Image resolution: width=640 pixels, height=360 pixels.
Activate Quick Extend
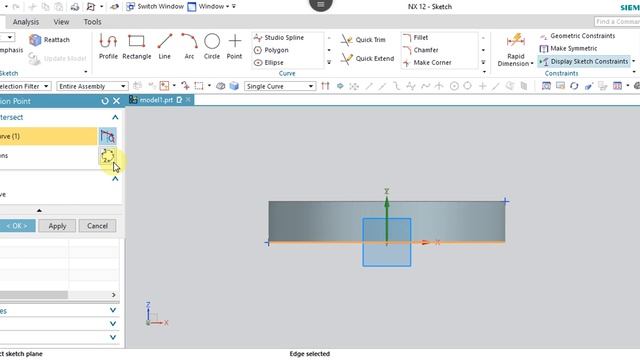pos(367,58)
